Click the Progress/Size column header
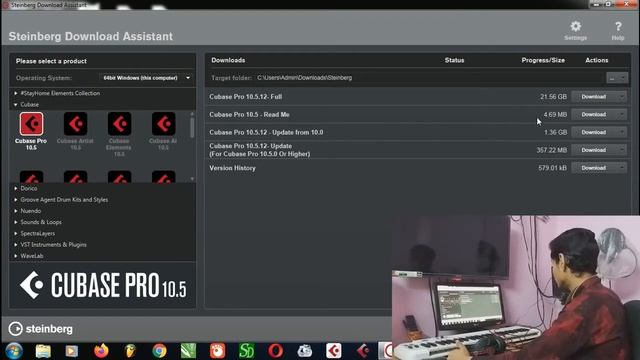 tap(543, 60)
